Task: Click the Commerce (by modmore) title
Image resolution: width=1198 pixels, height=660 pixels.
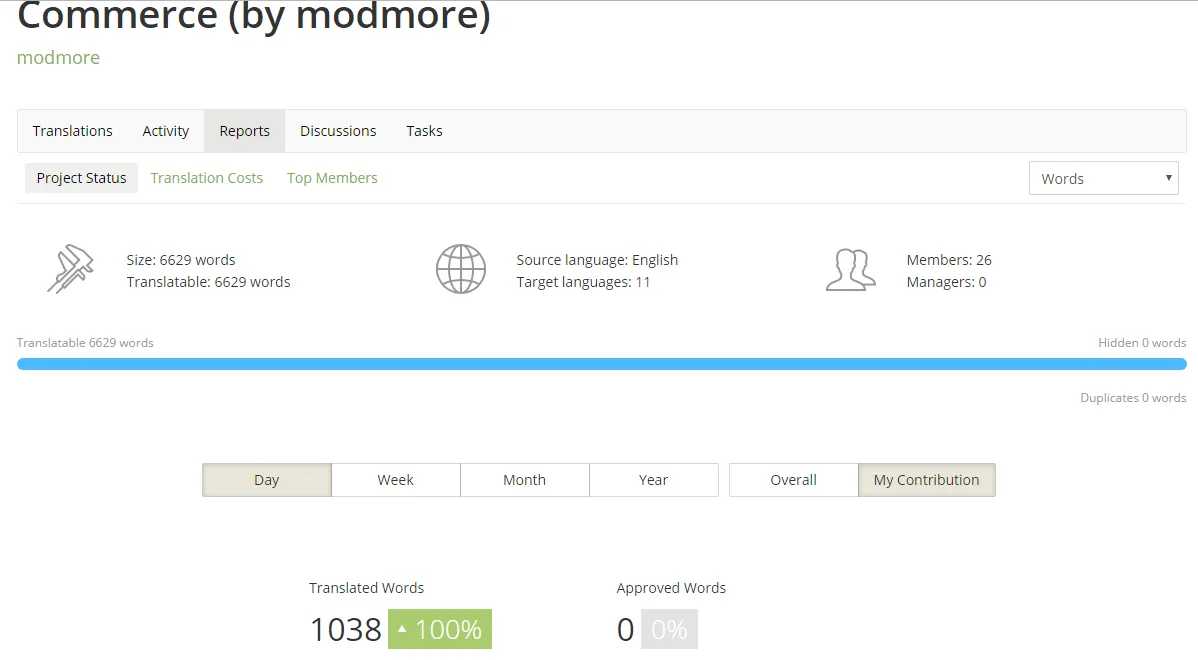Action: [254, 15]
